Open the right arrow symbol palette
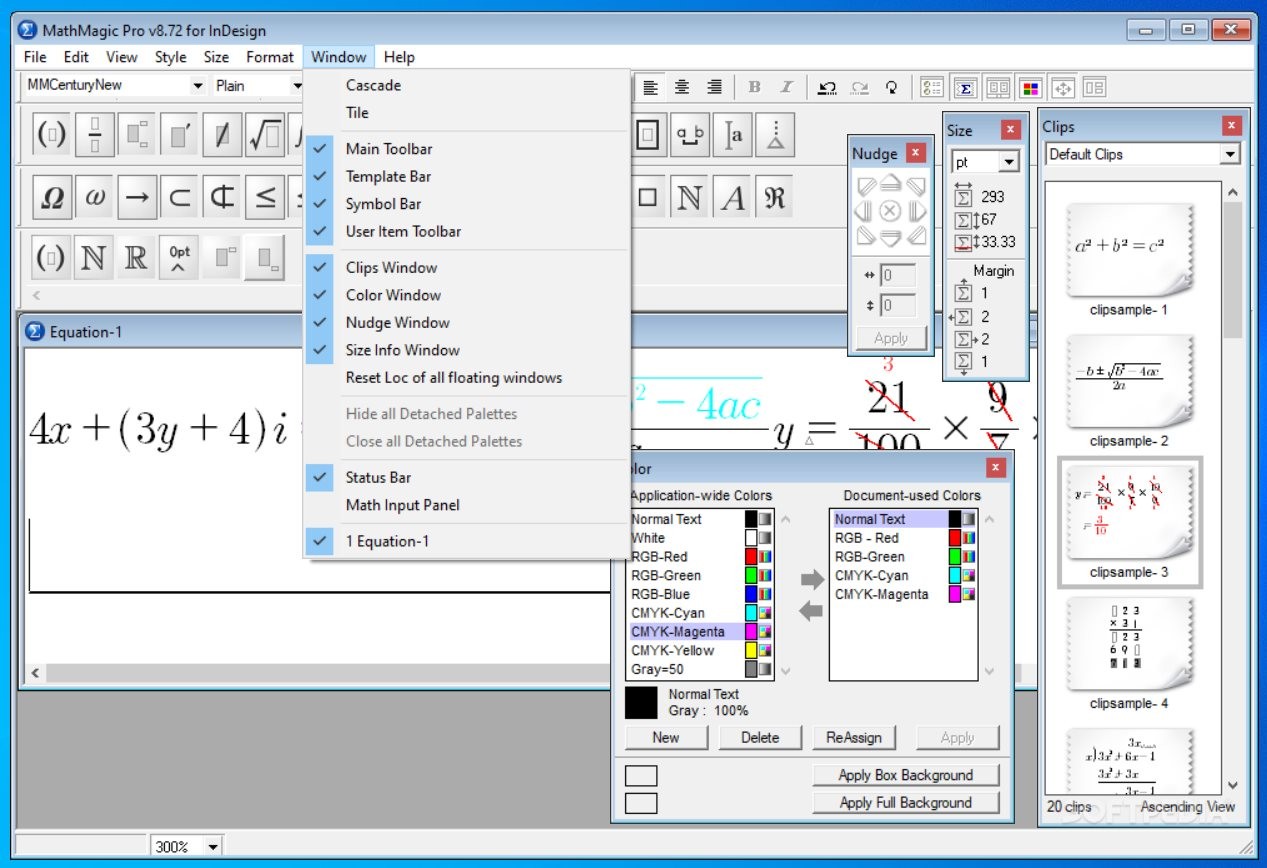 pos(137,198)
